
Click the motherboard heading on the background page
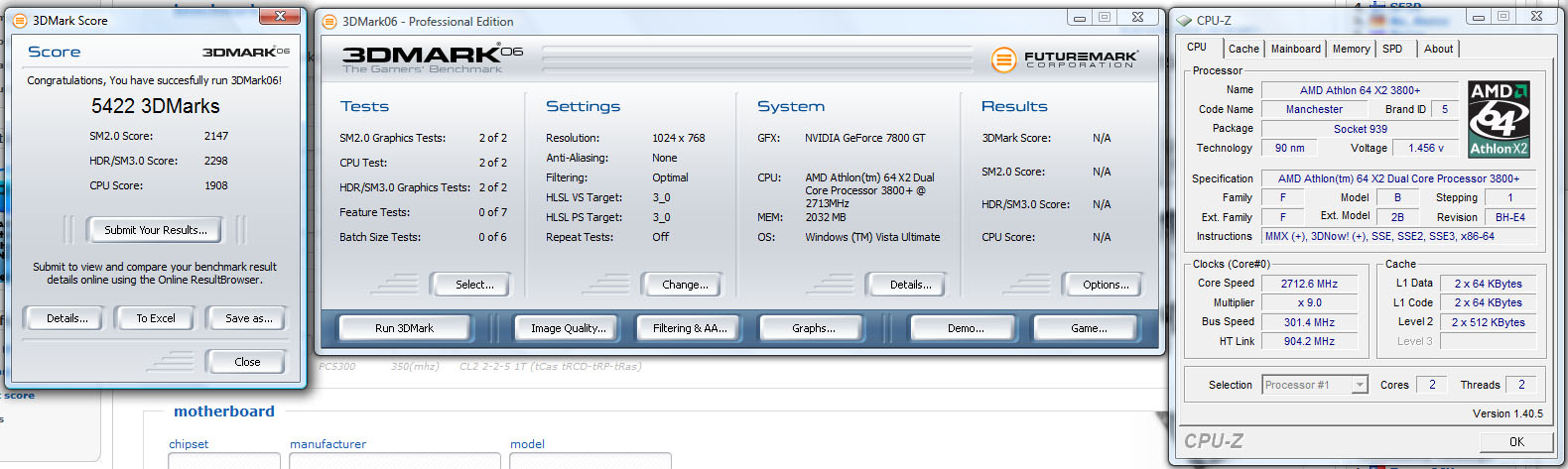point(224,411)
